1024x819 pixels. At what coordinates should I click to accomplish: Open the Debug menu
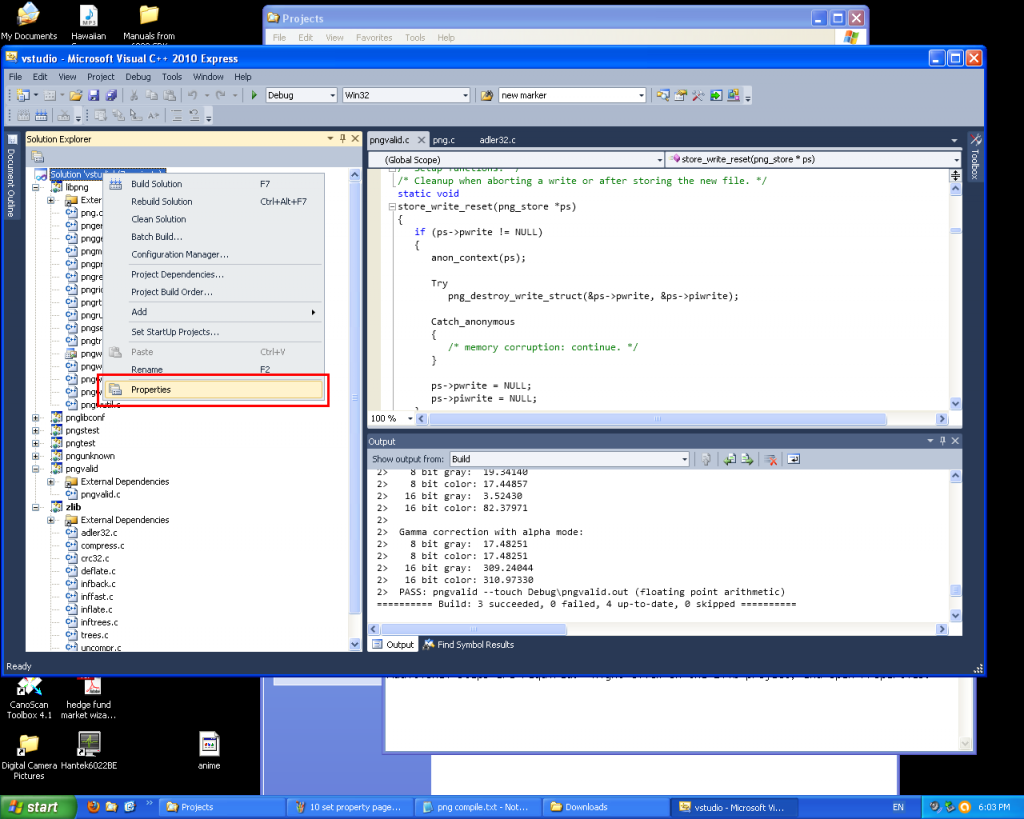pyautogui.click(x=138, y=77)
